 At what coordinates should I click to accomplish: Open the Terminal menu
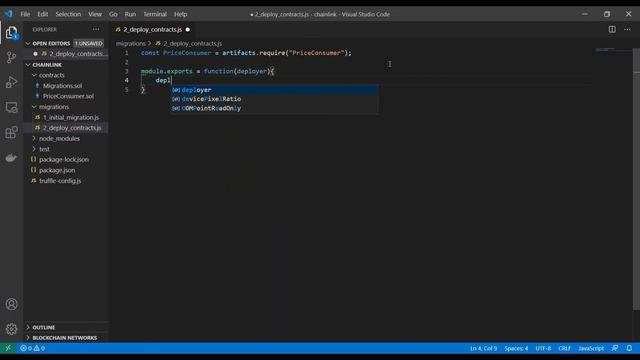pyautogui.click(x=155, y=14)
